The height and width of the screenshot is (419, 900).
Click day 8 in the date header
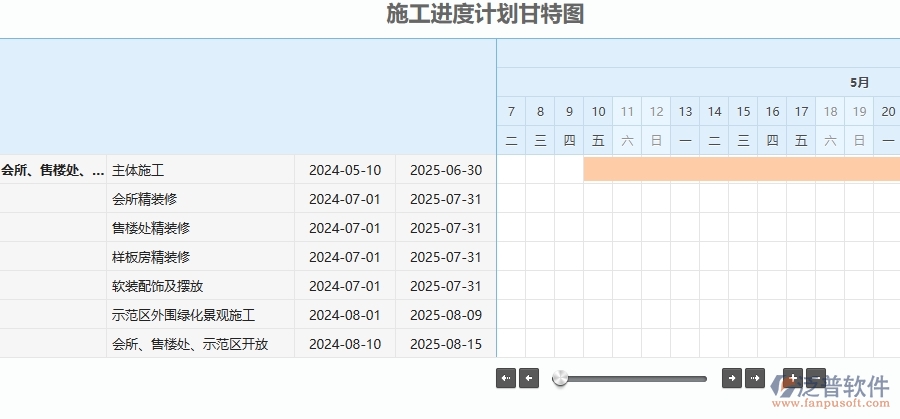pos(540,111)
